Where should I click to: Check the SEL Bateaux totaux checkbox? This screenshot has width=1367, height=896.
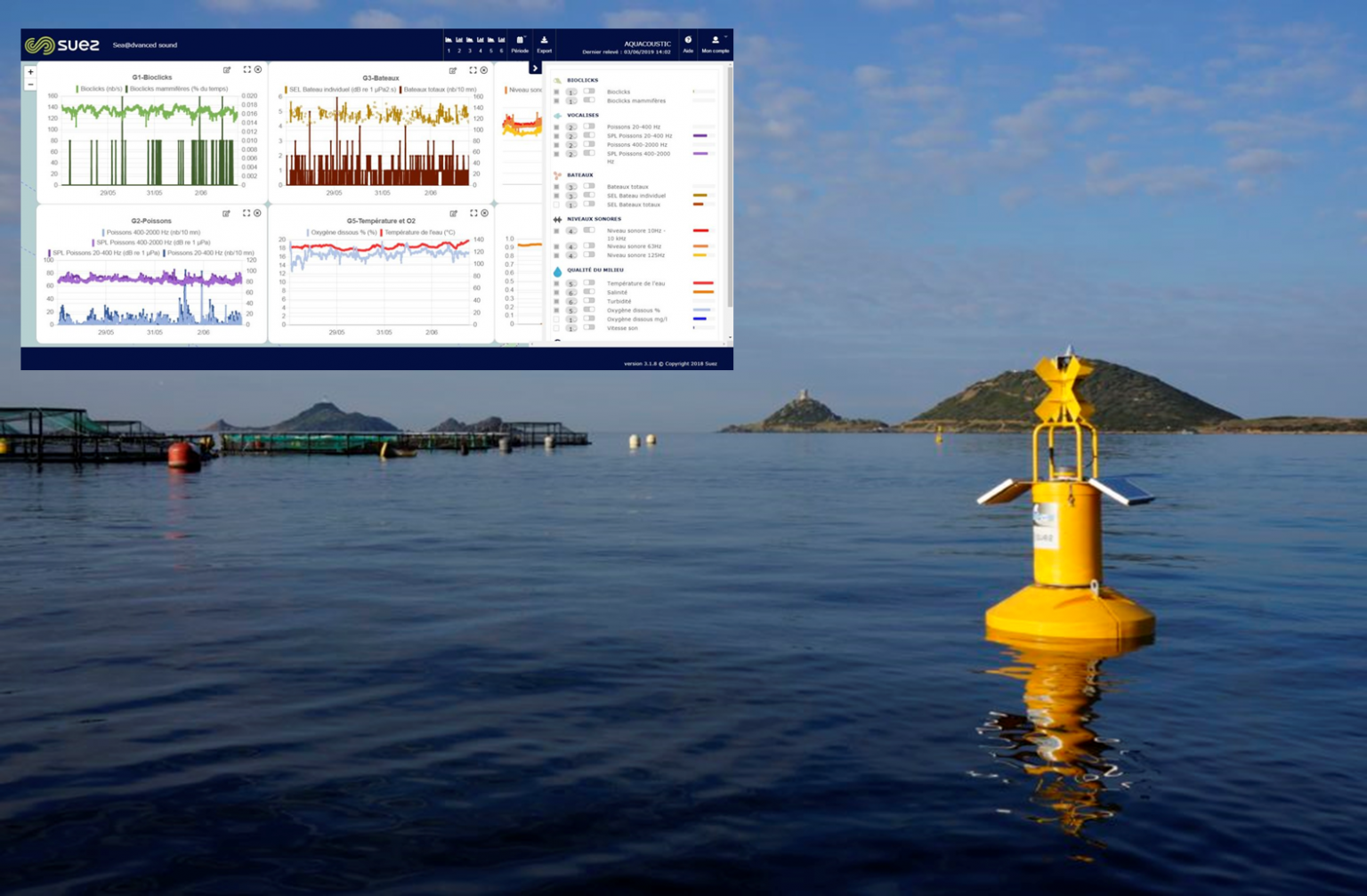(x=557, y=205)
